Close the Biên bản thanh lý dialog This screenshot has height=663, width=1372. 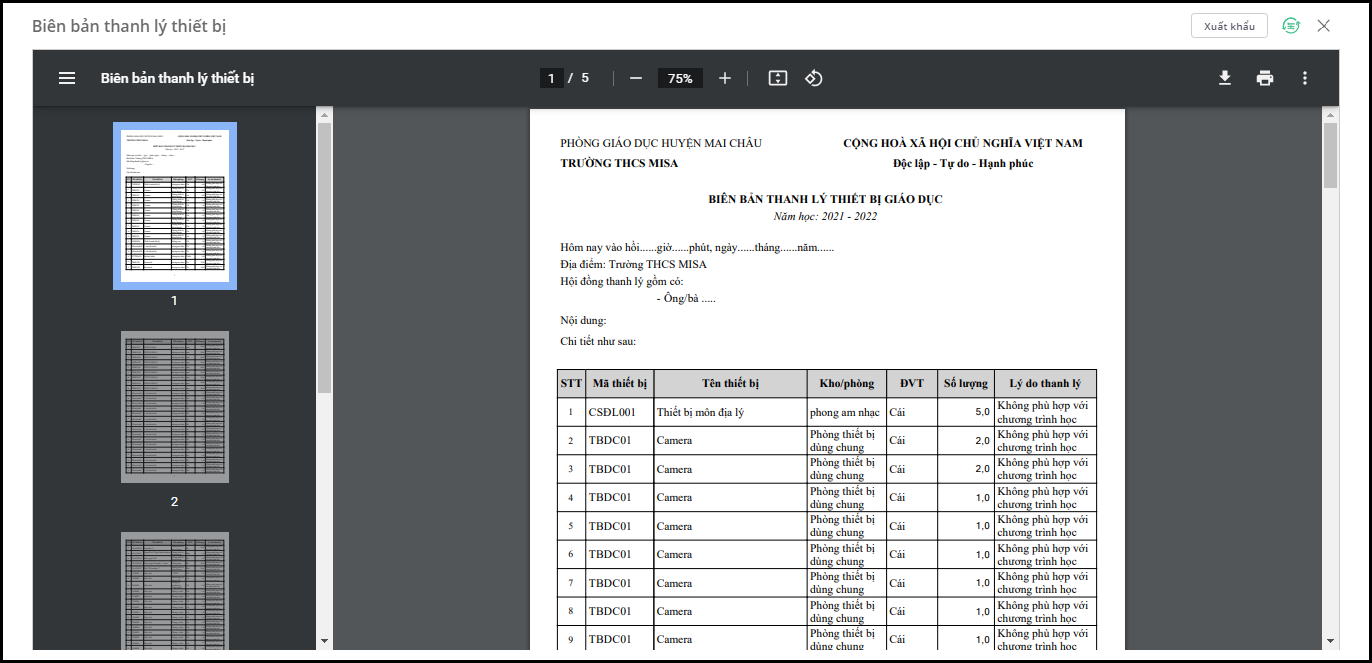click(1324, 26)
